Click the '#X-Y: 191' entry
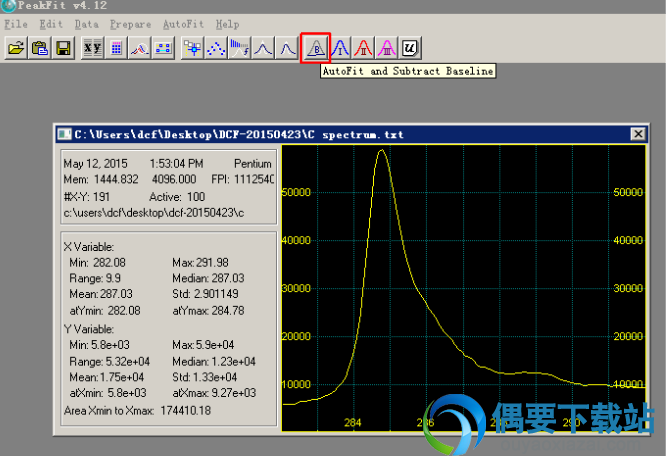Image resolution: width=666 pixels, height=456 pixels. (87, 197)
